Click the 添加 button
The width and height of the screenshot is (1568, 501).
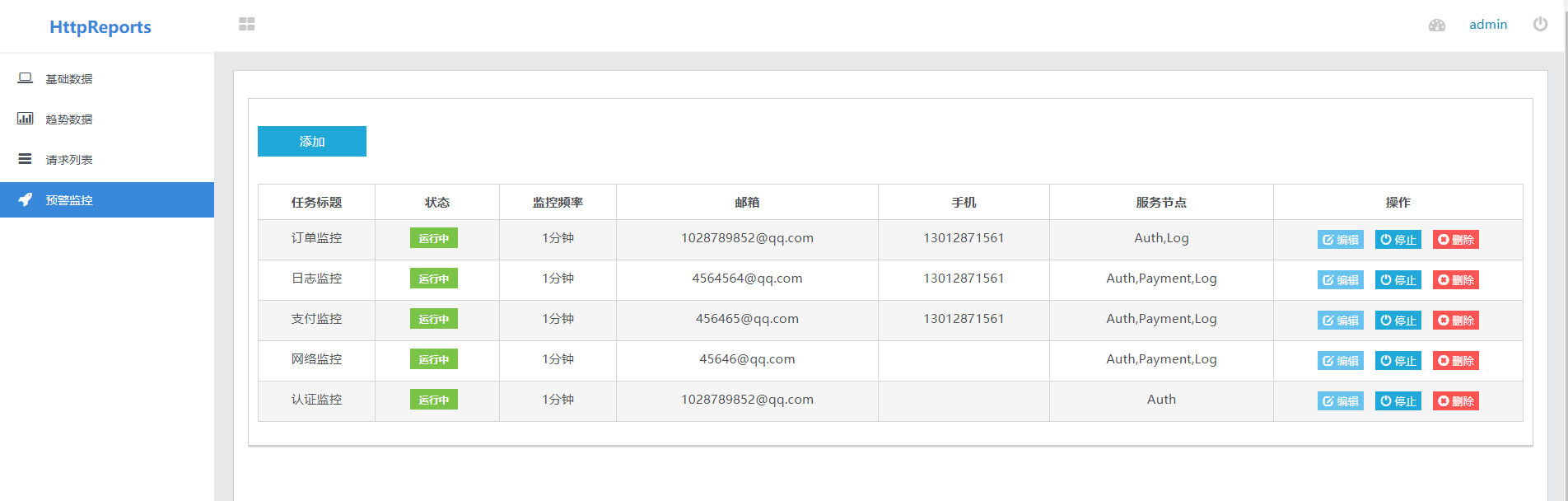312,141
